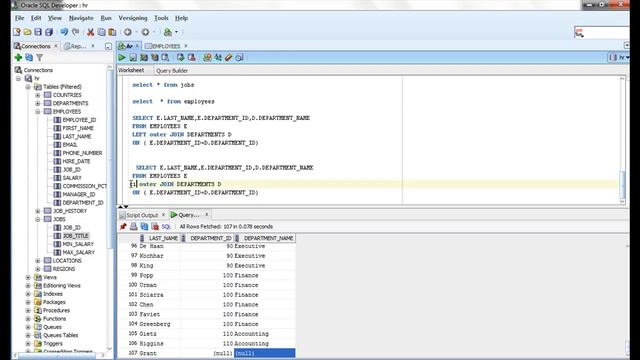The width and height of the screenshot is (640, 360).
Task: Open the connection dropdown arrow in main toolbar
Action: click(176, 32)
